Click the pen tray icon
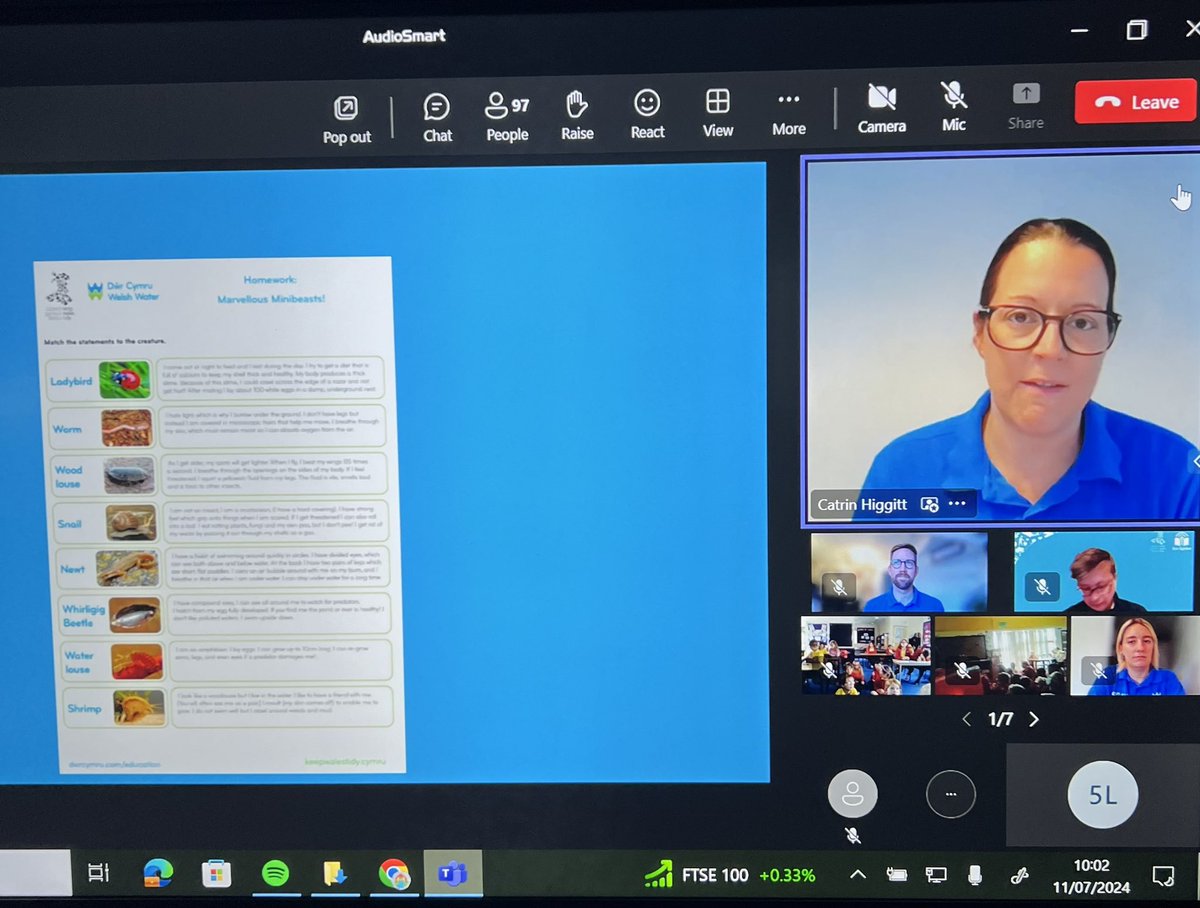1200x908 pixels. 1020,875
